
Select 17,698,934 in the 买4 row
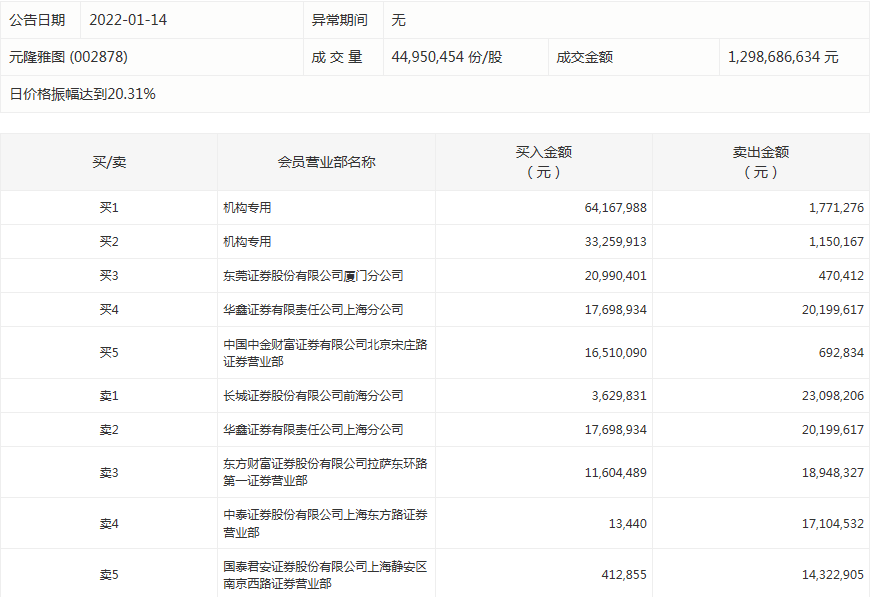pos(615,309)
